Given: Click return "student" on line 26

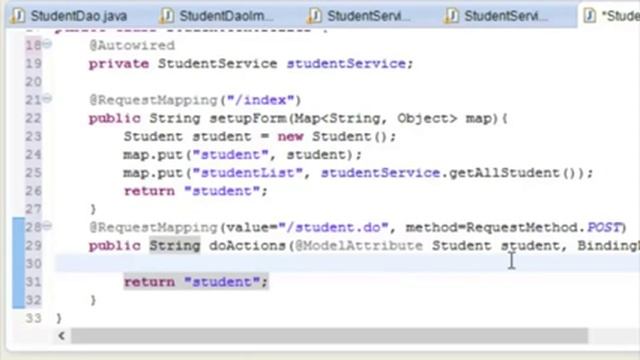Looking at the screenshot, I should point(196,191).
